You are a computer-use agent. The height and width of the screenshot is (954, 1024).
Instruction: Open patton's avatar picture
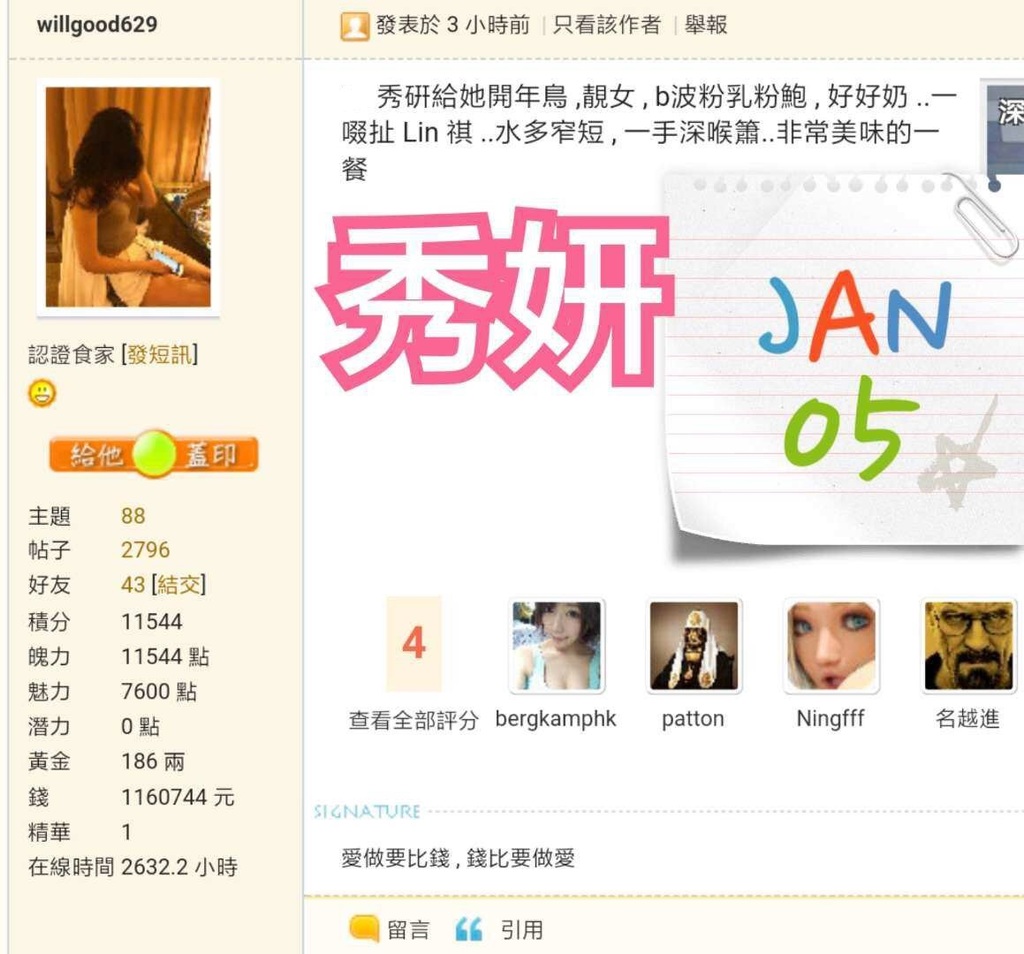(694, 646)
